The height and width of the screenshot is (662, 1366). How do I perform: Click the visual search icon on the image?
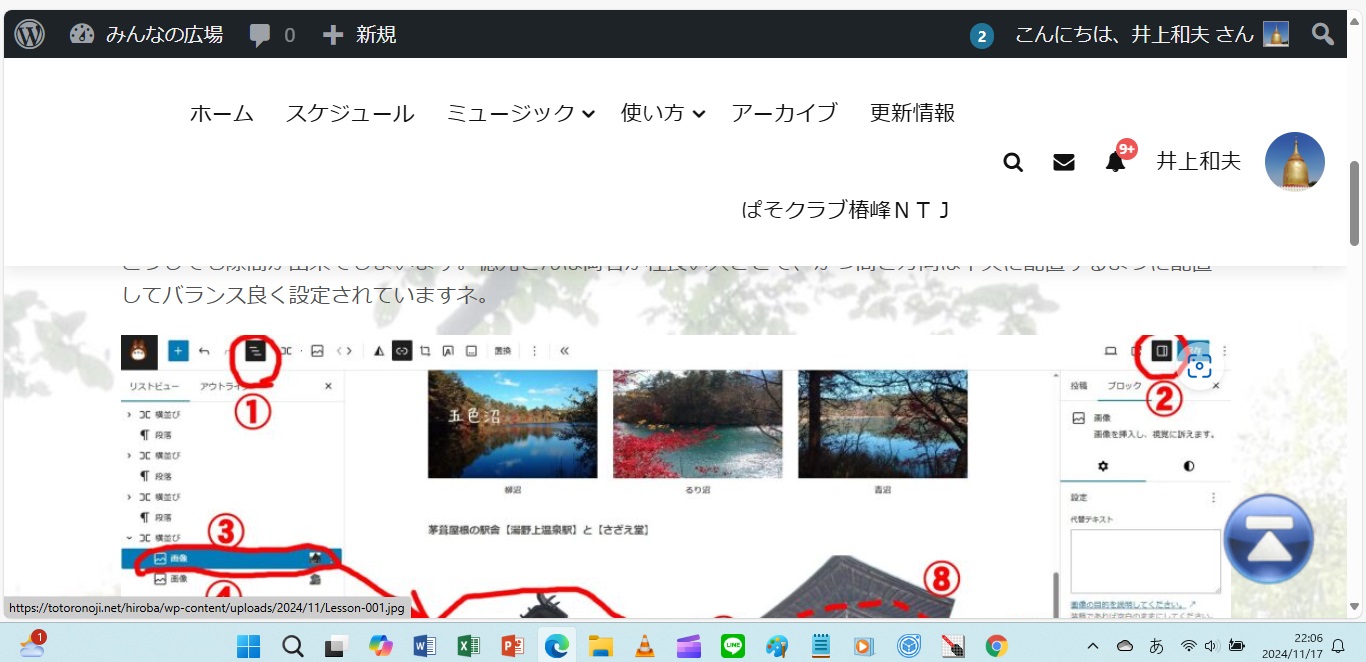1199,366
